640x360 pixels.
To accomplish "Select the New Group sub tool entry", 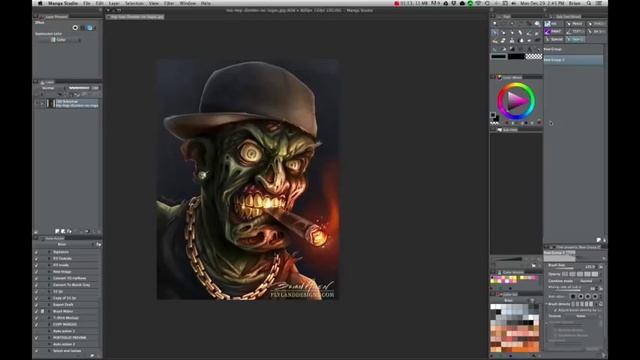I will (x=573, y=49).
